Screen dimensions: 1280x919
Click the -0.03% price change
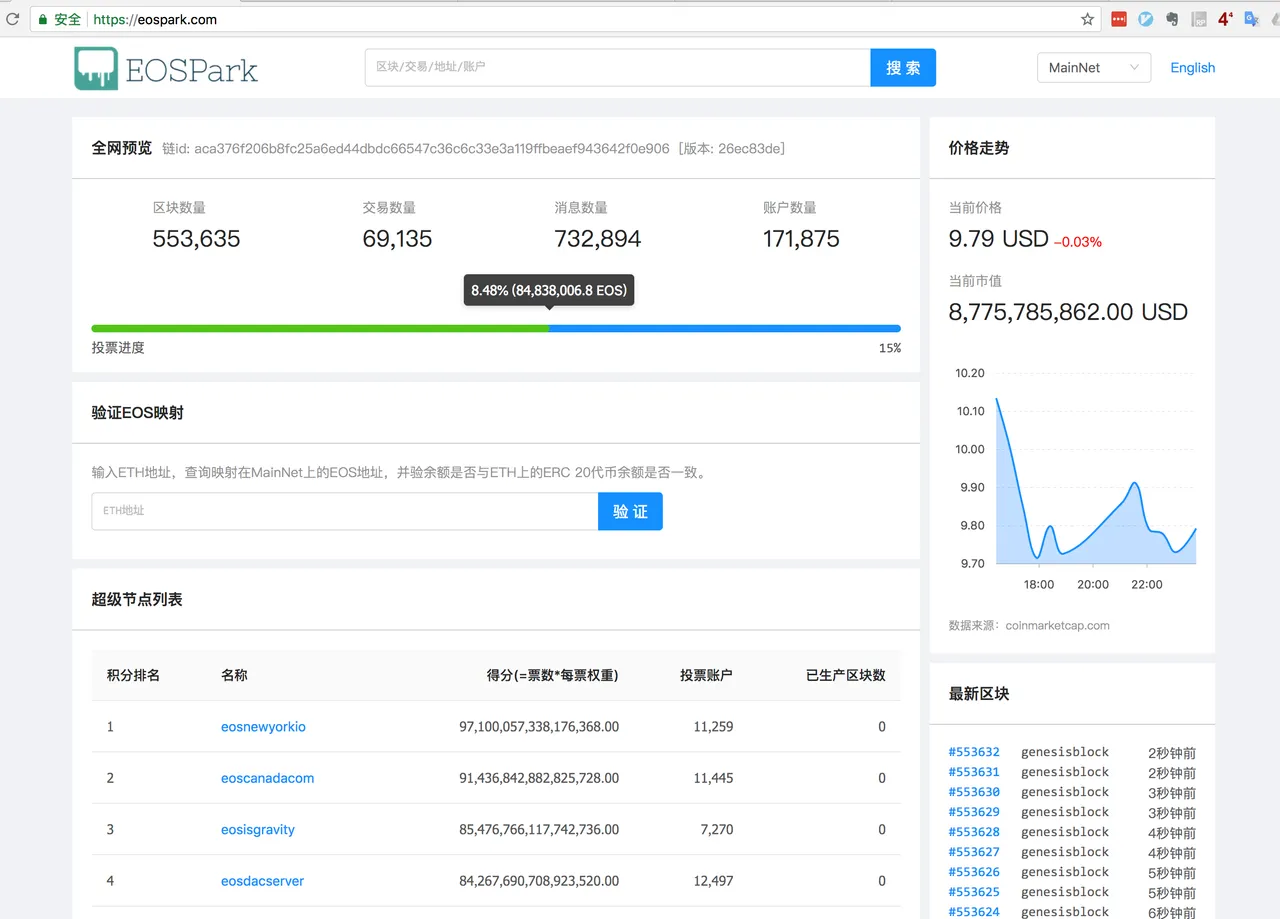pos(1078,242)
